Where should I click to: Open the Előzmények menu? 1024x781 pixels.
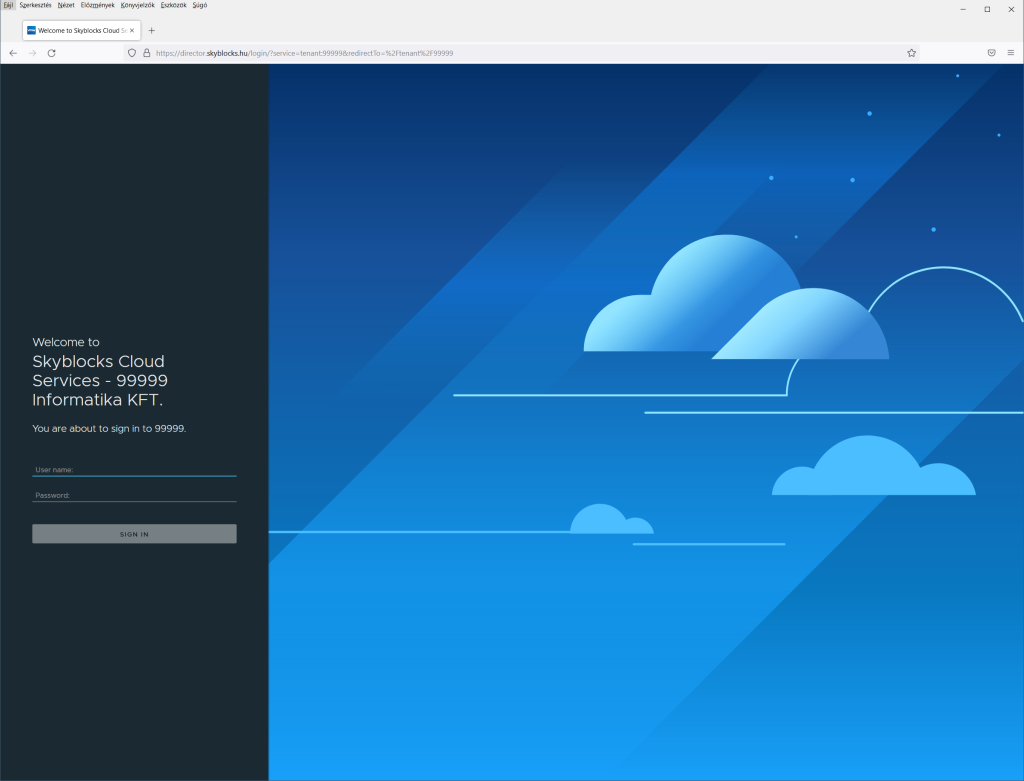[98, 5]
